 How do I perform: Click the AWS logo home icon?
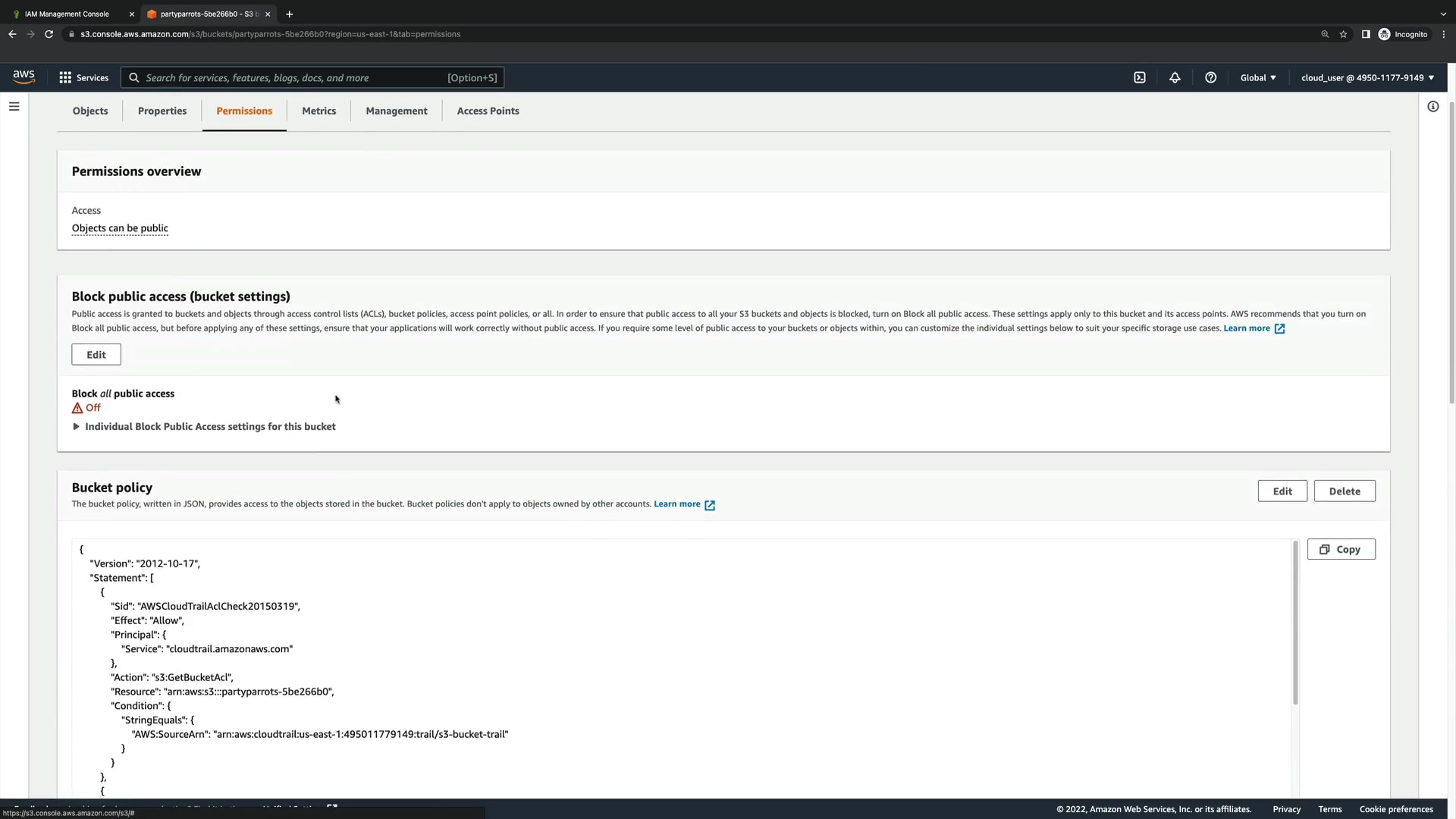click(24, 77)
